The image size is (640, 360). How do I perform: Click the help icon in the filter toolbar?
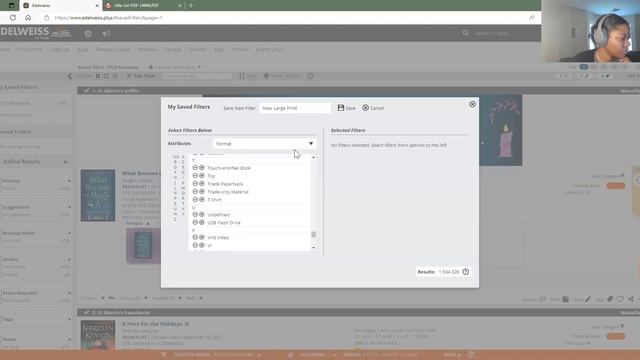[x=310, y=76]
